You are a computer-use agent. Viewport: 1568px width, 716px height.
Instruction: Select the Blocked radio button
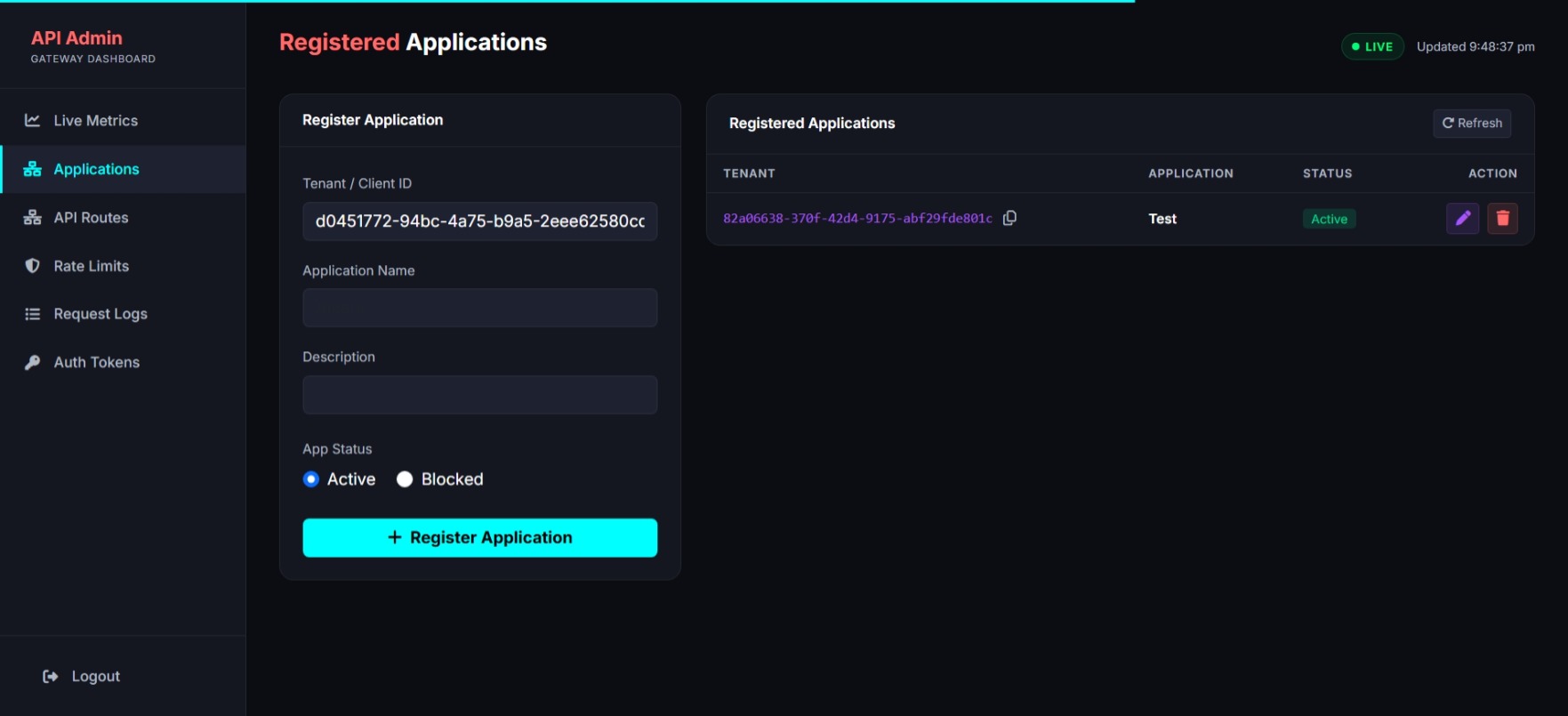click(x=405, y=479)
